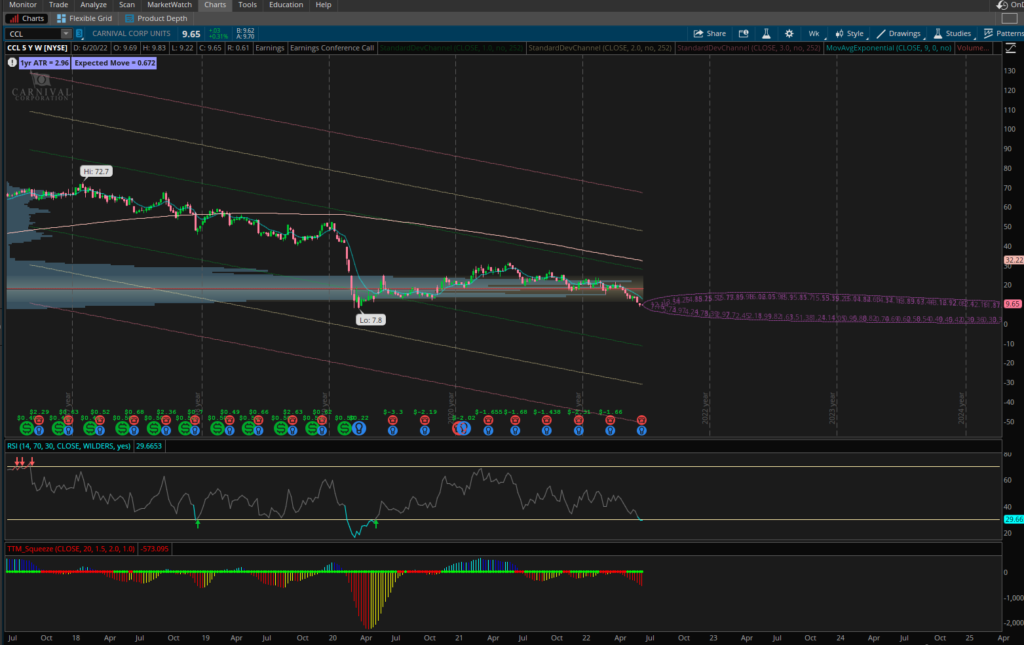The image size is (1024, 645).
Task: Expand the symbol dropdown next to CCL
Action: [64, 32]
